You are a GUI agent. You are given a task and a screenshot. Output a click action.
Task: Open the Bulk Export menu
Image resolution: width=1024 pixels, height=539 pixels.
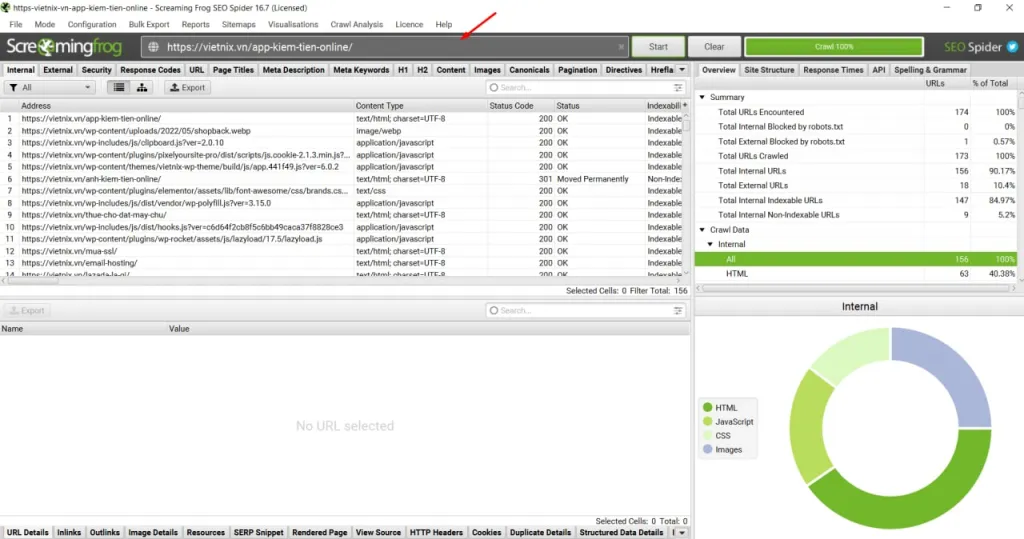(149, 24)
